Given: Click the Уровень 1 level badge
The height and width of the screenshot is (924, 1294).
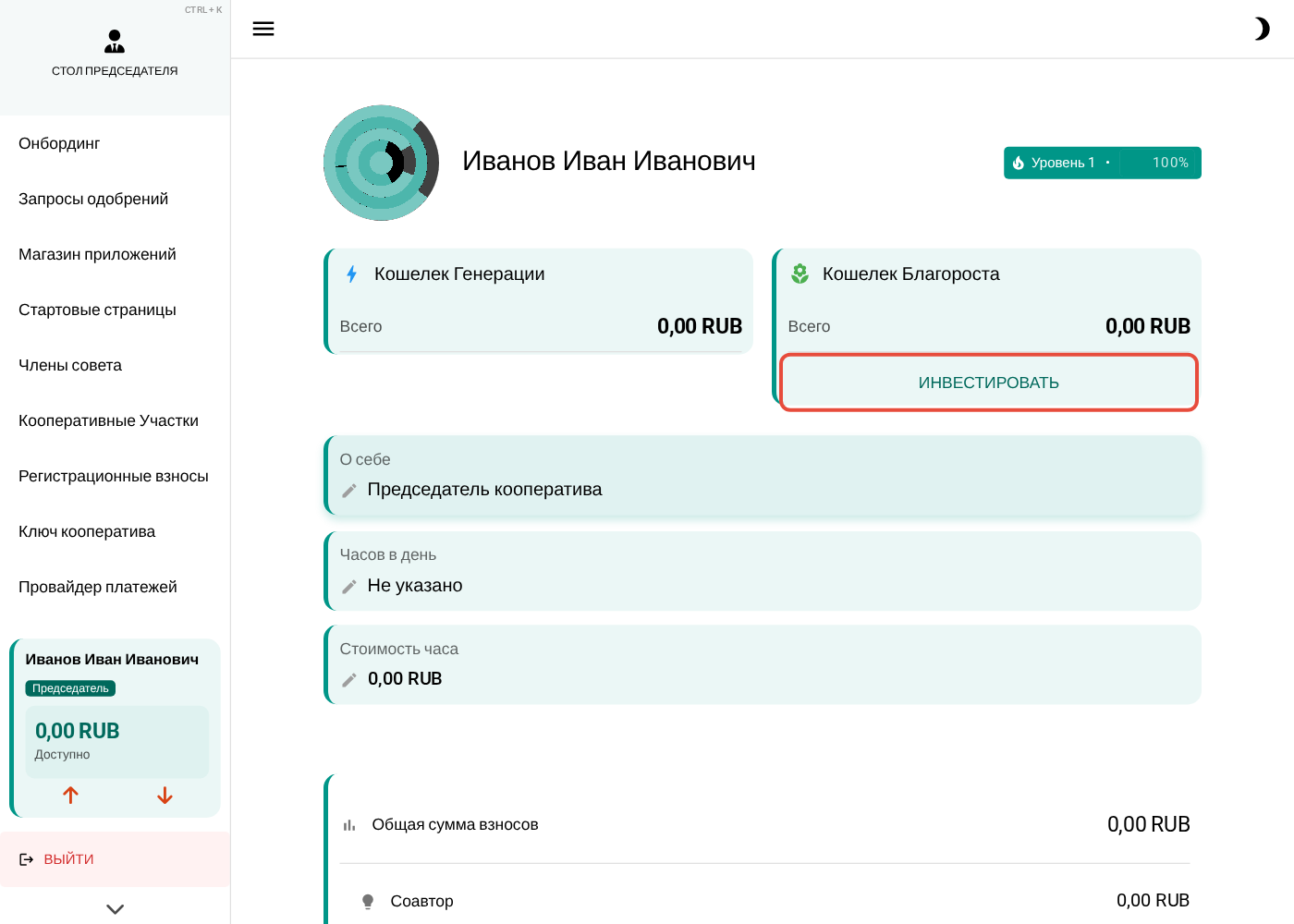Looking at the screenshot, I should coord(1103,163).
